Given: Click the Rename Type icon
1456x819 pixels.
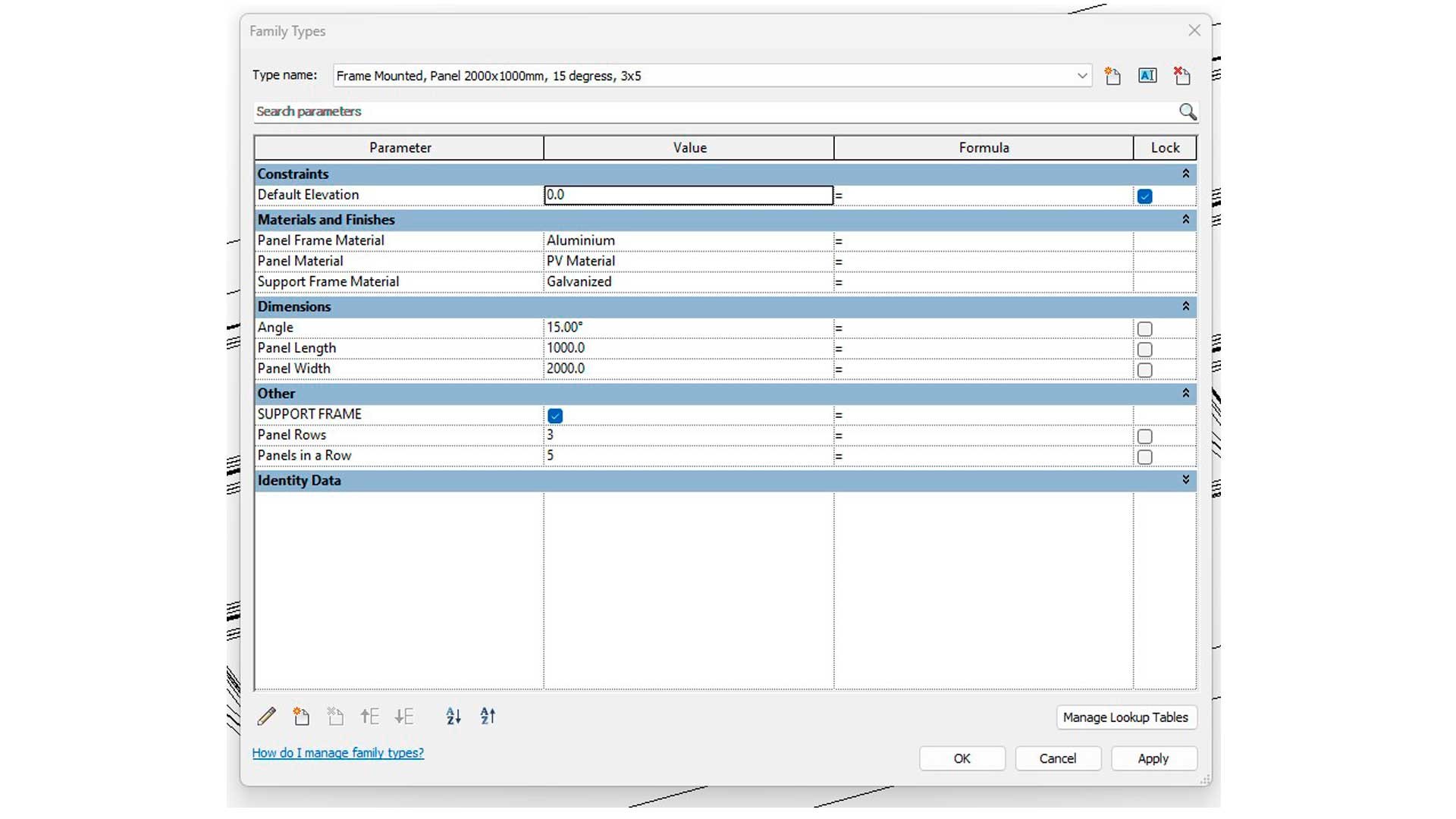Looking at the screenshot, I should 1147,76.
